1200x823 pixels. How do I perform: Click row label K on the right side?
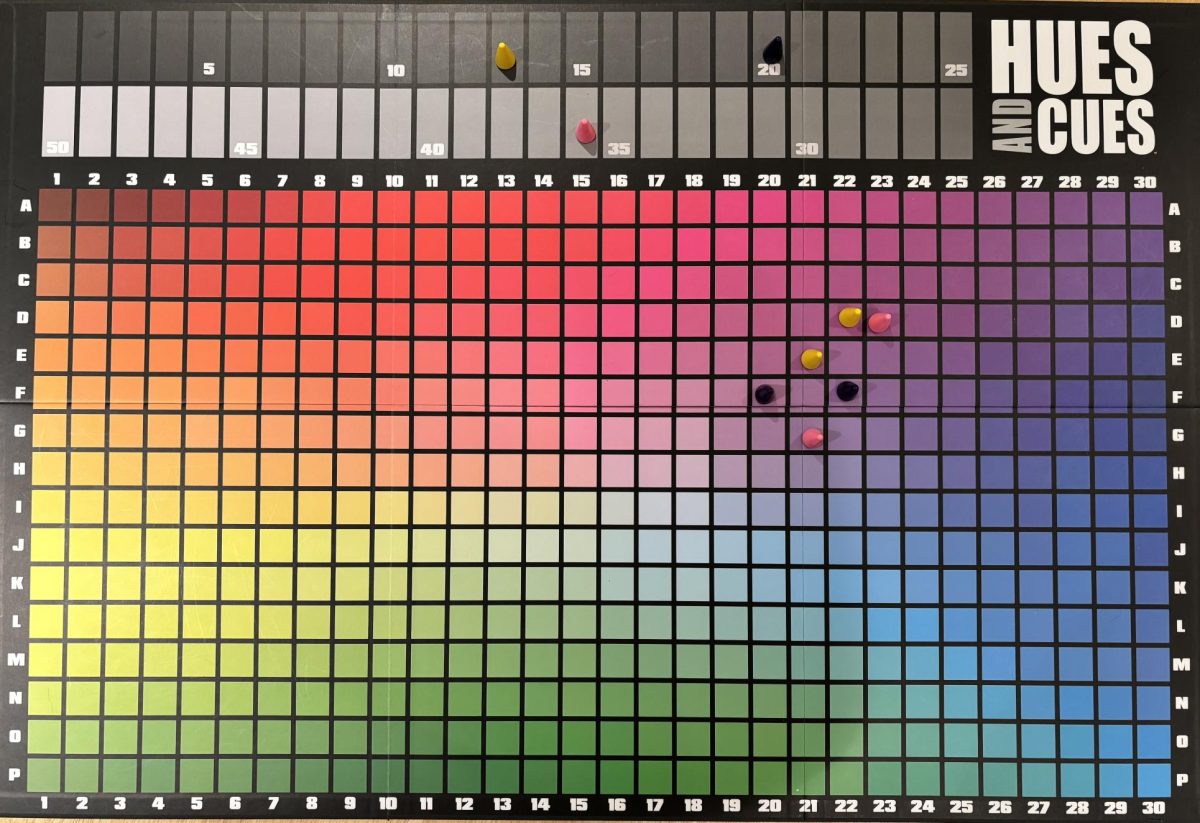pyautogui.click(x=1181, y=588)
